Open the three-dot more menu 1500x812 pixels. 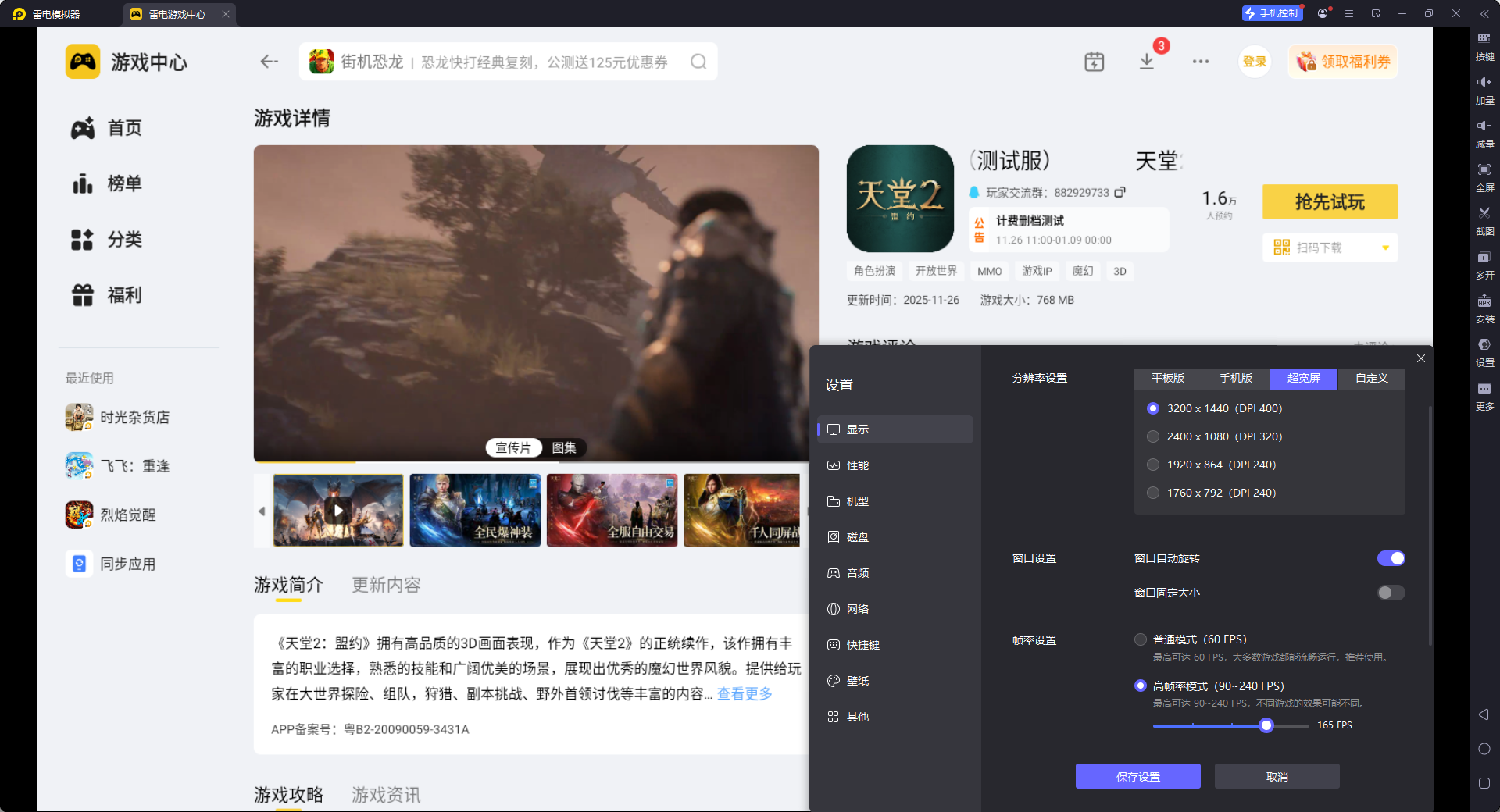[1201, 62]
